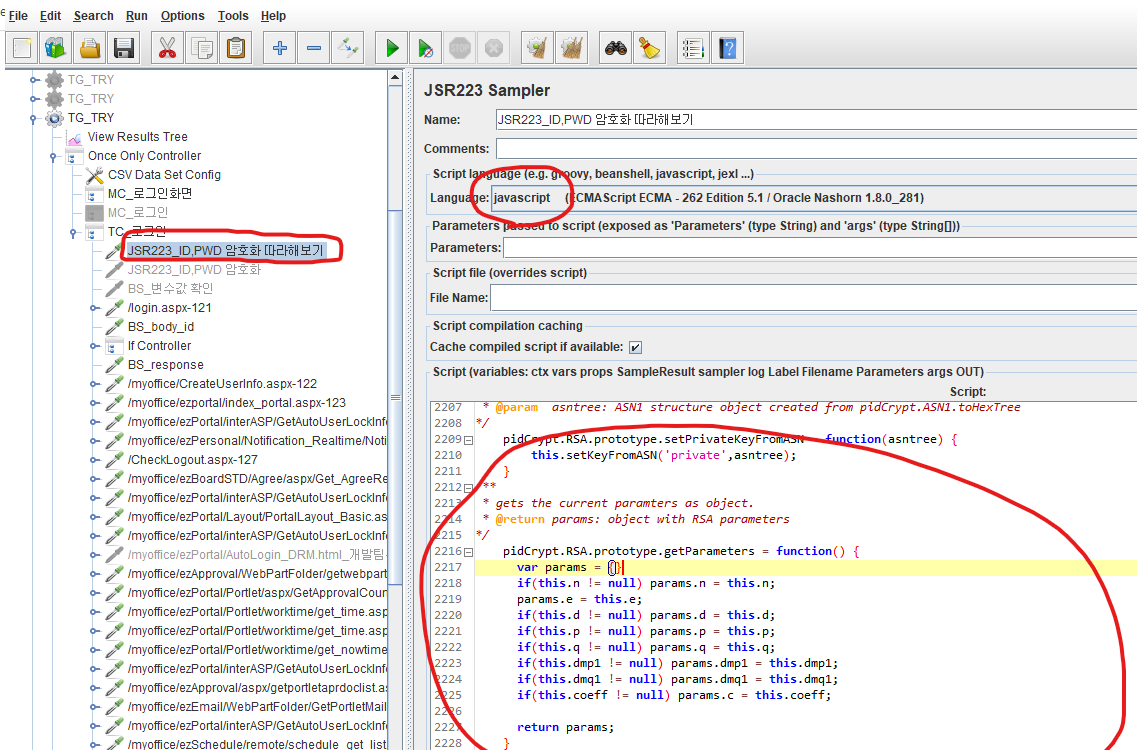Click the Paste clipboard icon
Screen dimensions: 1137x750
(236, 49)
